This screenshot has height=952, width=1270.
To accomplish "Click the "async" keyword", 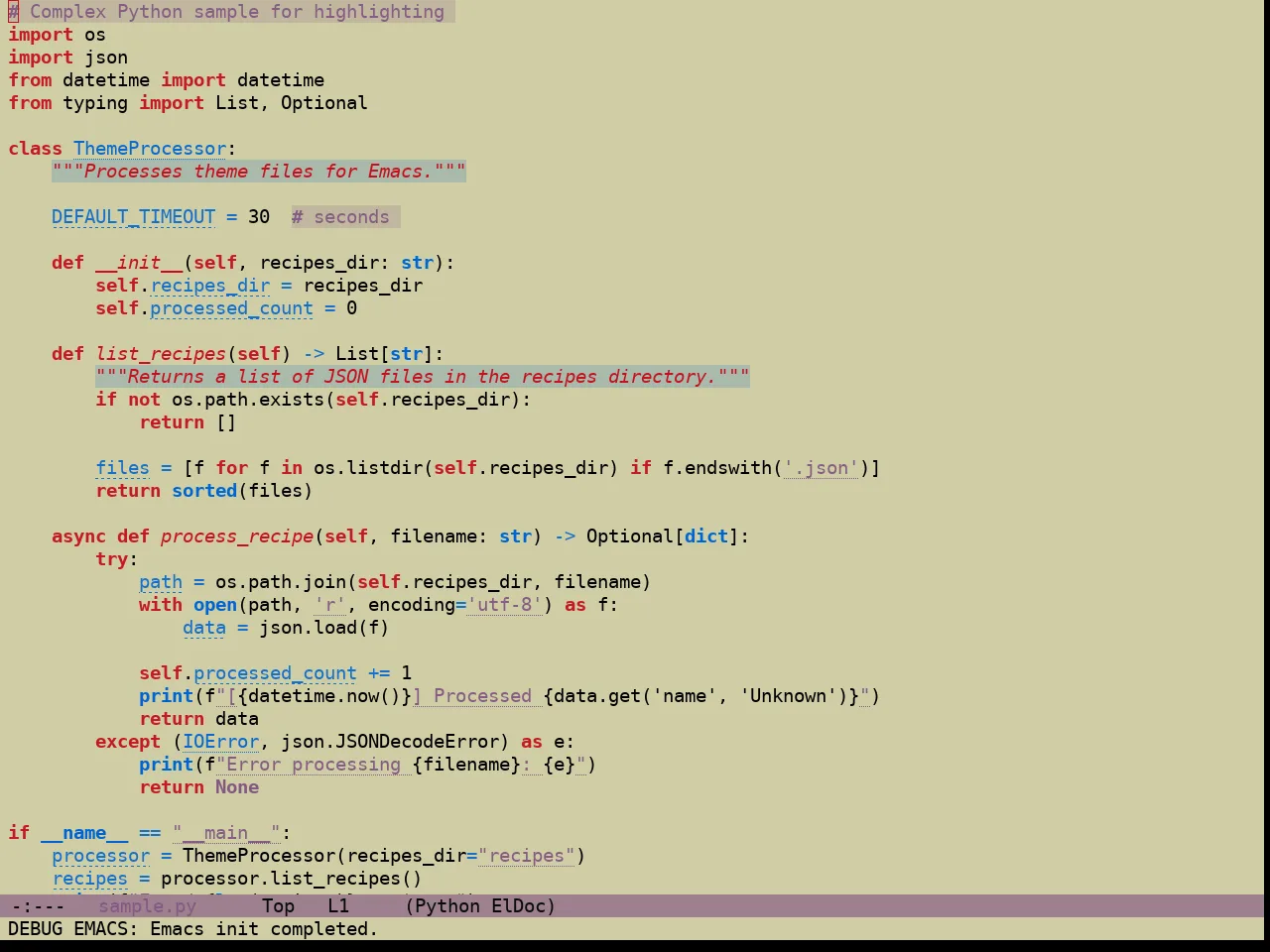I will coord(79,536).
